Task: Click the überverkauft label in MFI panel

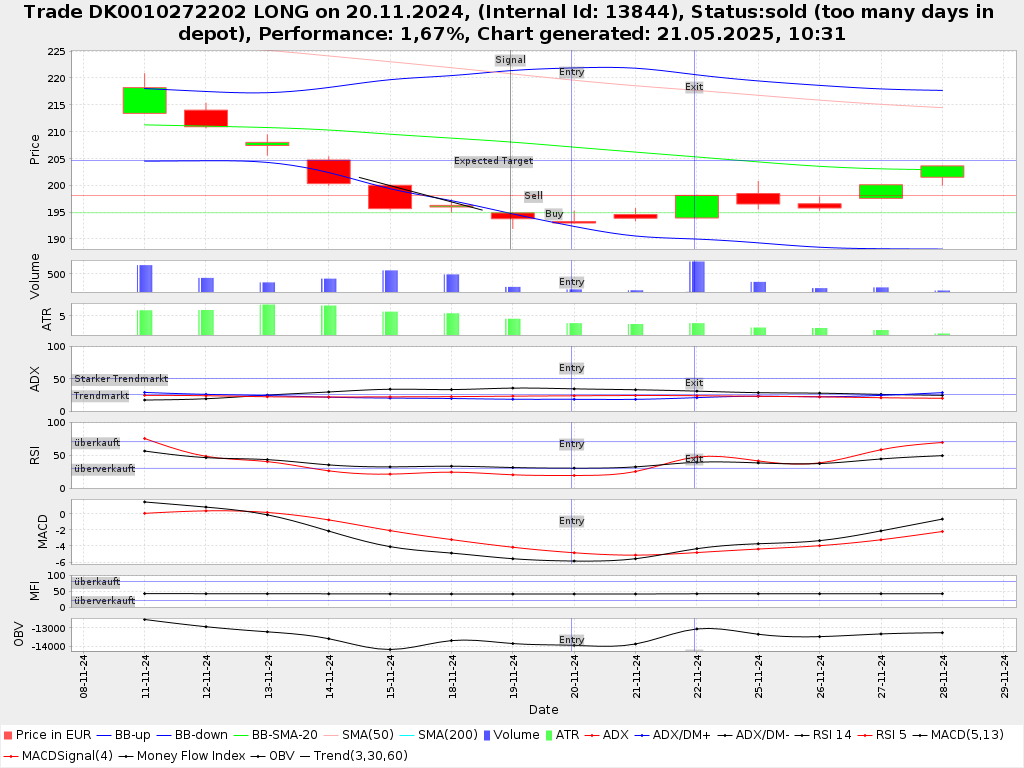Action: coord(104,601)
